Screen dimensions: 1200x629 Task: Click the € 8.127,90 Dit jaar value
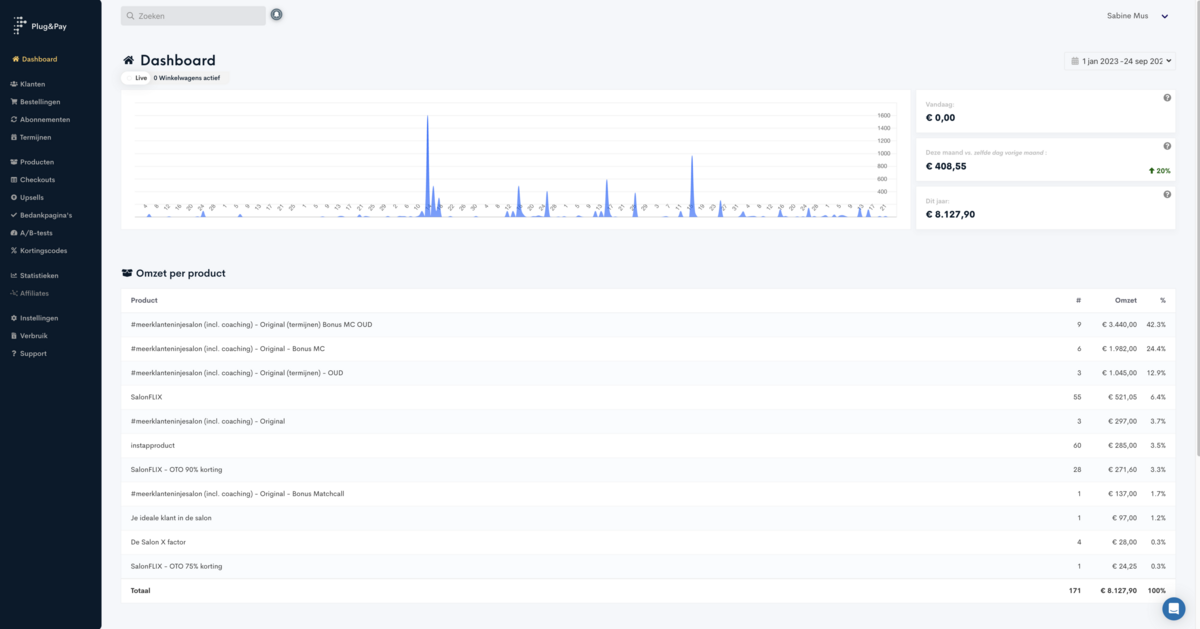tap(950, 214)
